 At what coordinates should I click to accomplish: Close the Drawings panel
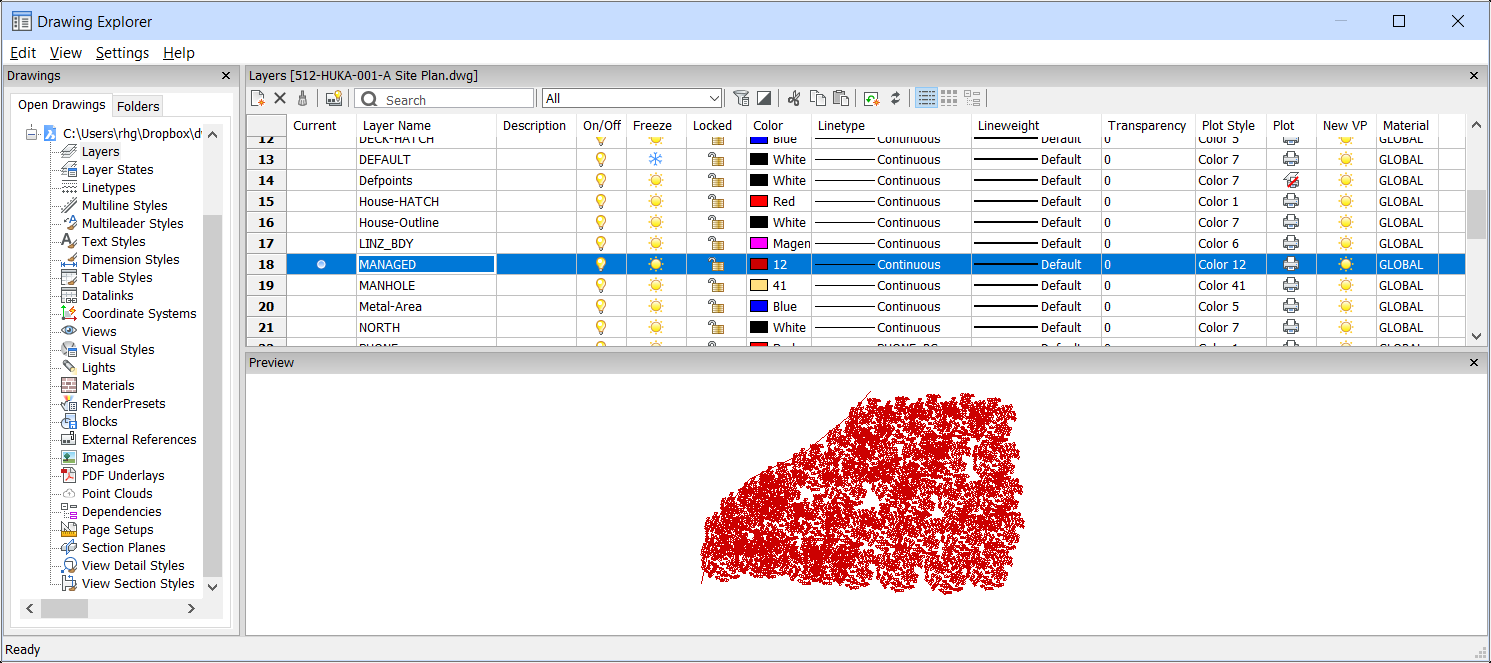pyautogui.click(x=226, y=76)
